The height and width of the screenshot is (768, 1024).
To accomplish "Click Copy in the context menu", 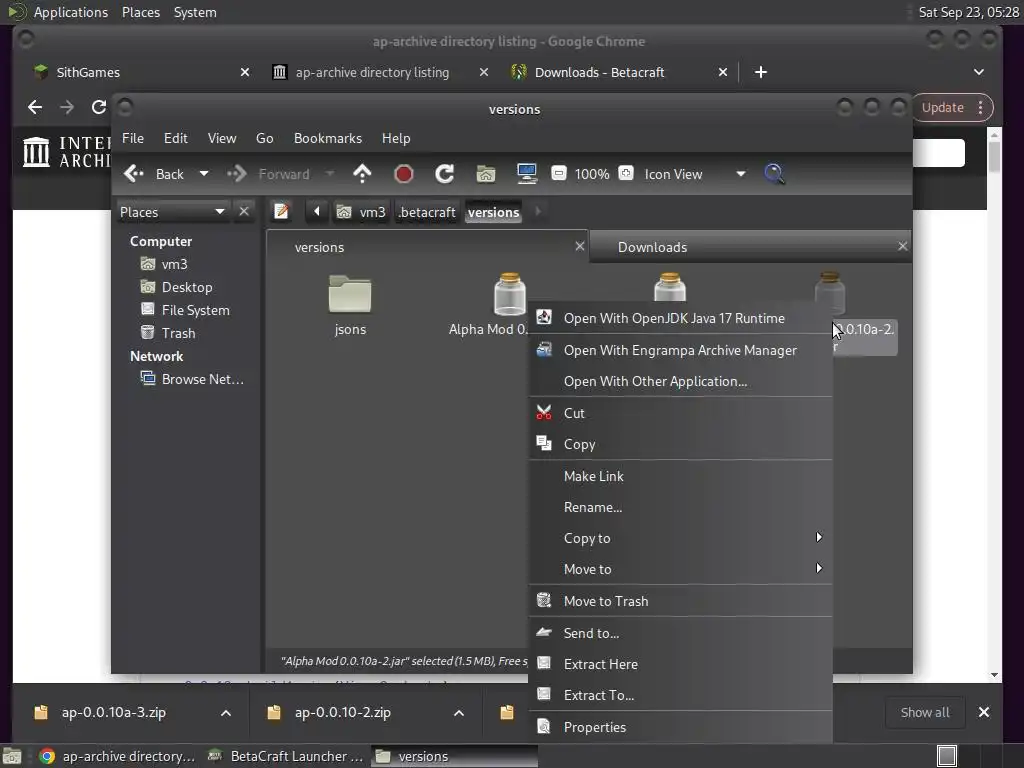I will (x=680, y=444).
